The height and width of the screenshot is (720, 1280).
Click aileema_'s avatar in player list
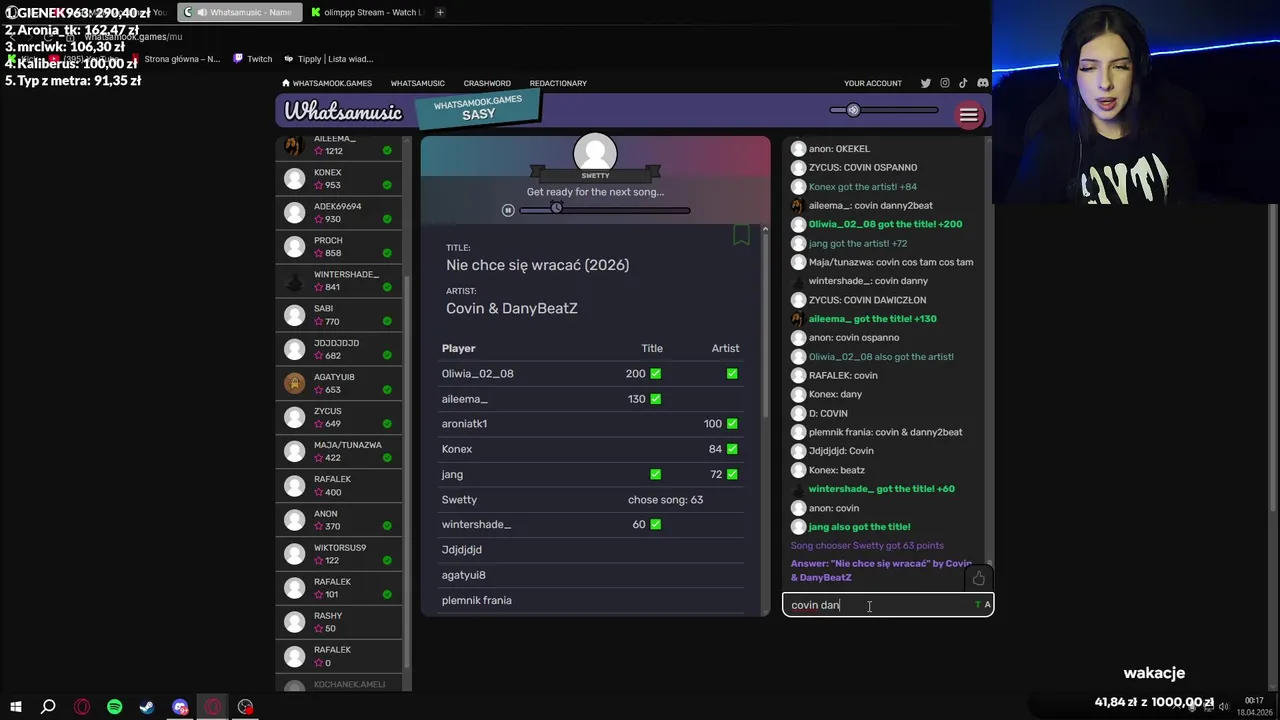[x=294, y=146]
